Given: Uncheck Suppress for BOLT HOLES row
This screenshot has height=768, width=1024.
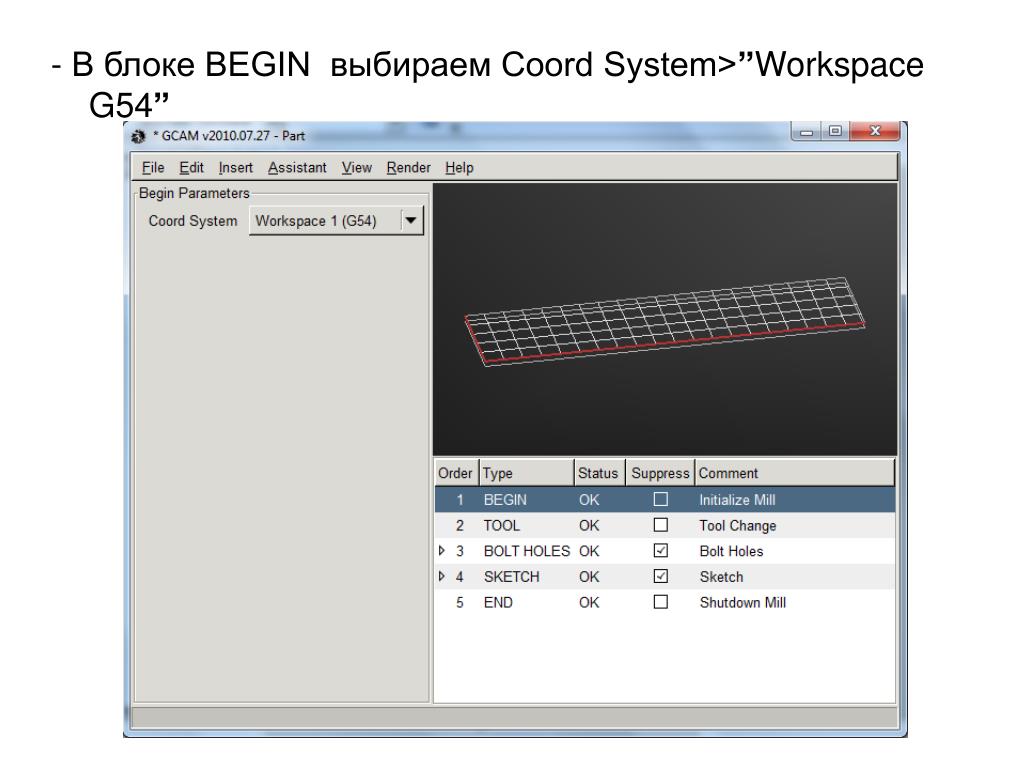Looking at the screenshot, I should pyautogui.click(x=661, y=551).
